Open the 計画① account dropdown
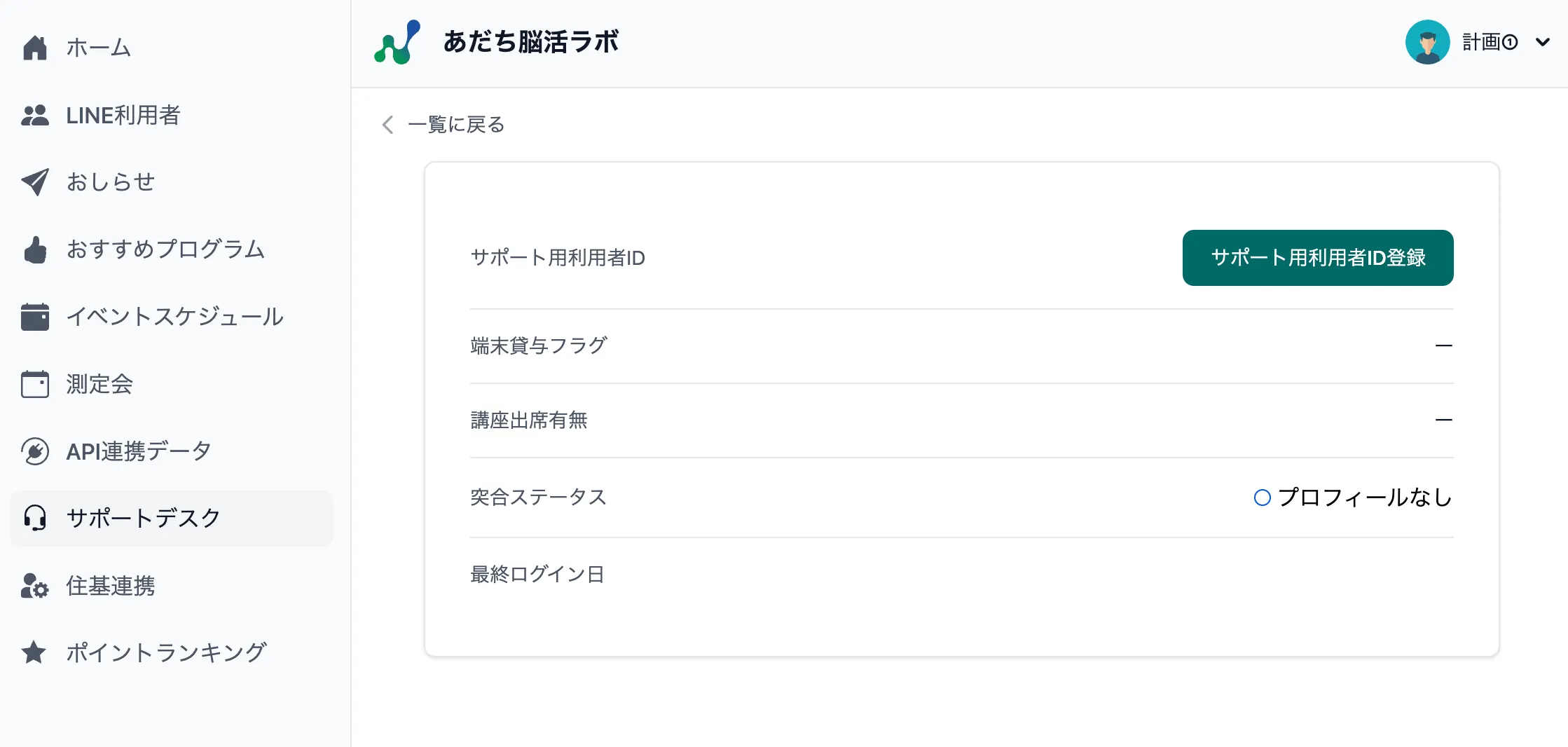Screen dimensions: 1568x747 coord(1488,42)
